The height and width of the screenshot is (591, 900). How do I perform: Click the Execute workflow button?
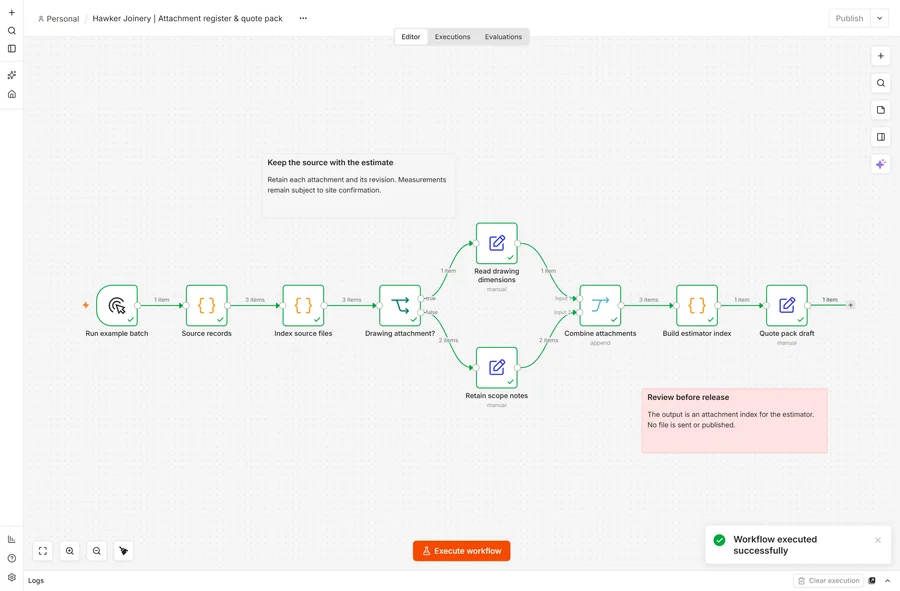(x=461, y=551)
